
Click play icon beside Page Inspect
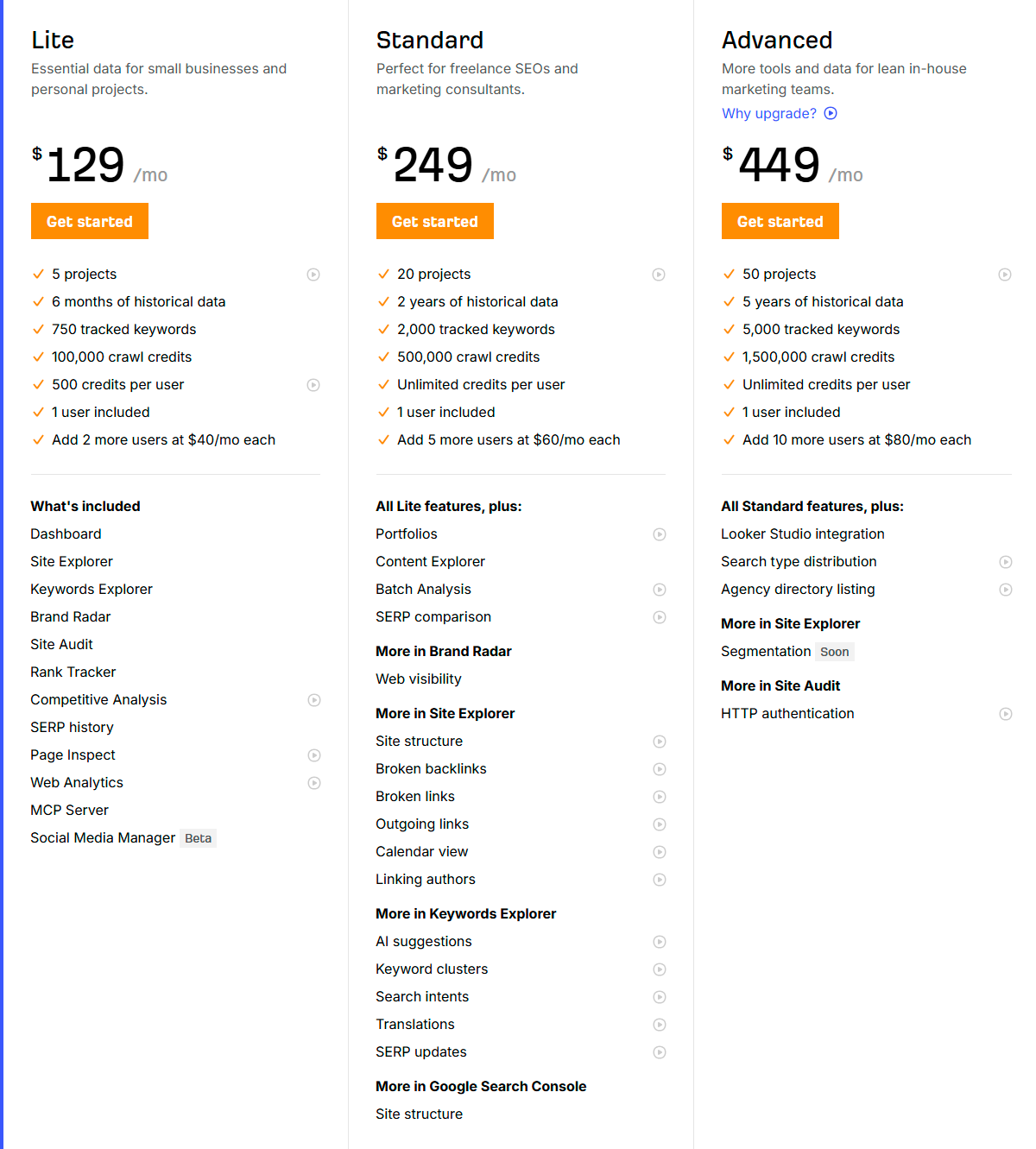pos(314,755)
